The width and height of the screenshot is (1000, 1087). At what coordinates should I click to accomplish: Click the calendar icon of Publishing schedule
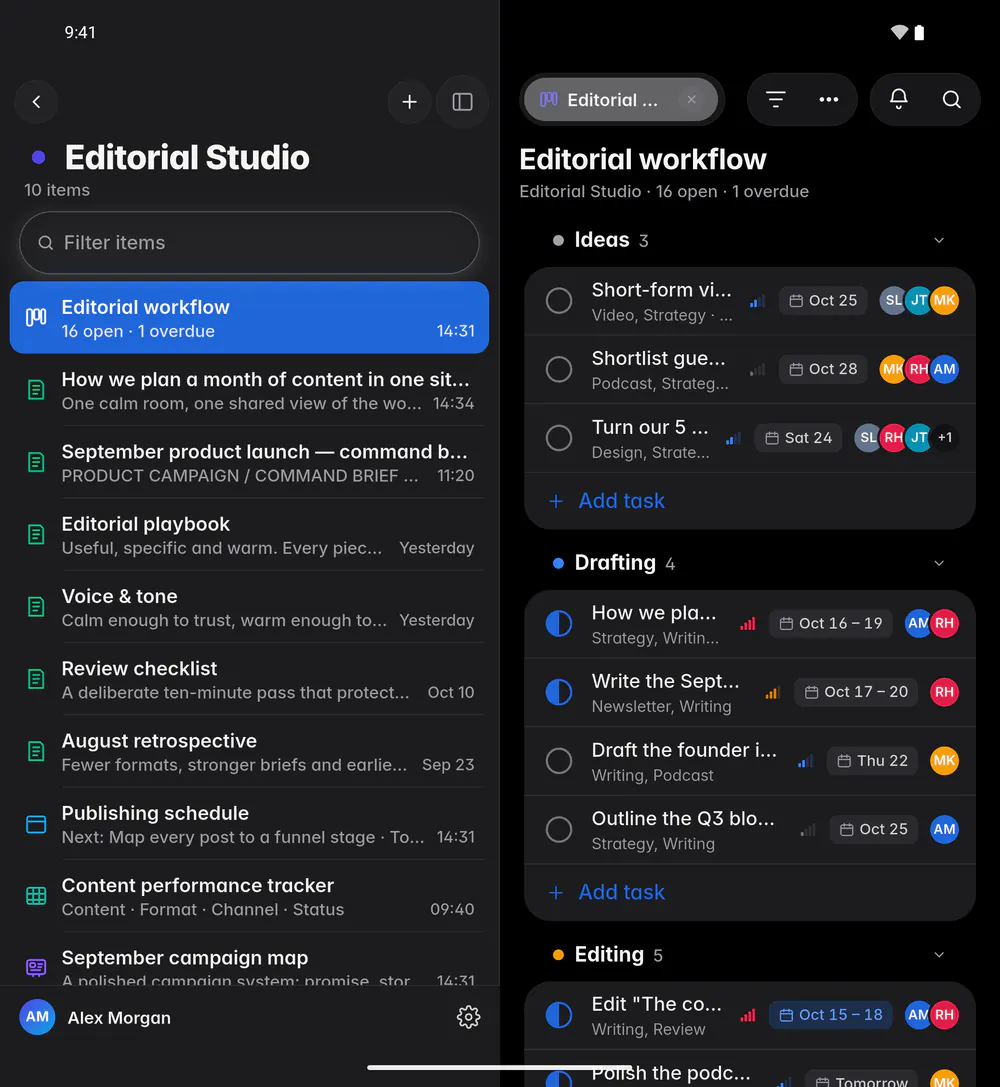[36, 824]
